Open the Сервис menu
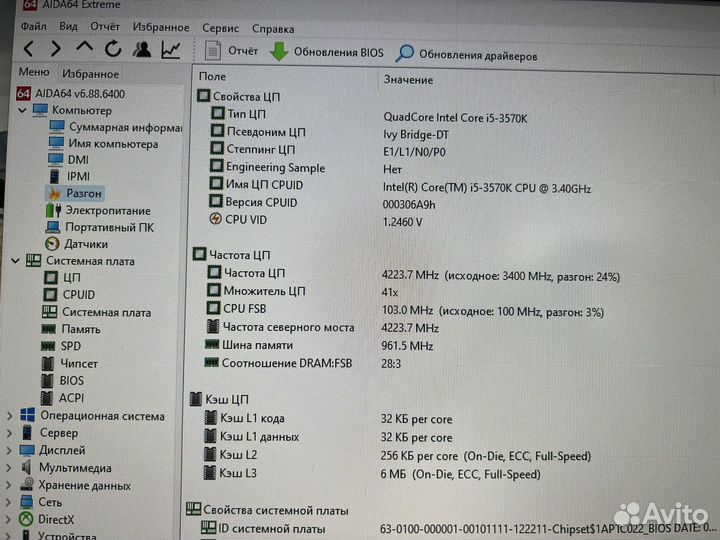Viewport: 720px width, 540px height. click(220, 28)
